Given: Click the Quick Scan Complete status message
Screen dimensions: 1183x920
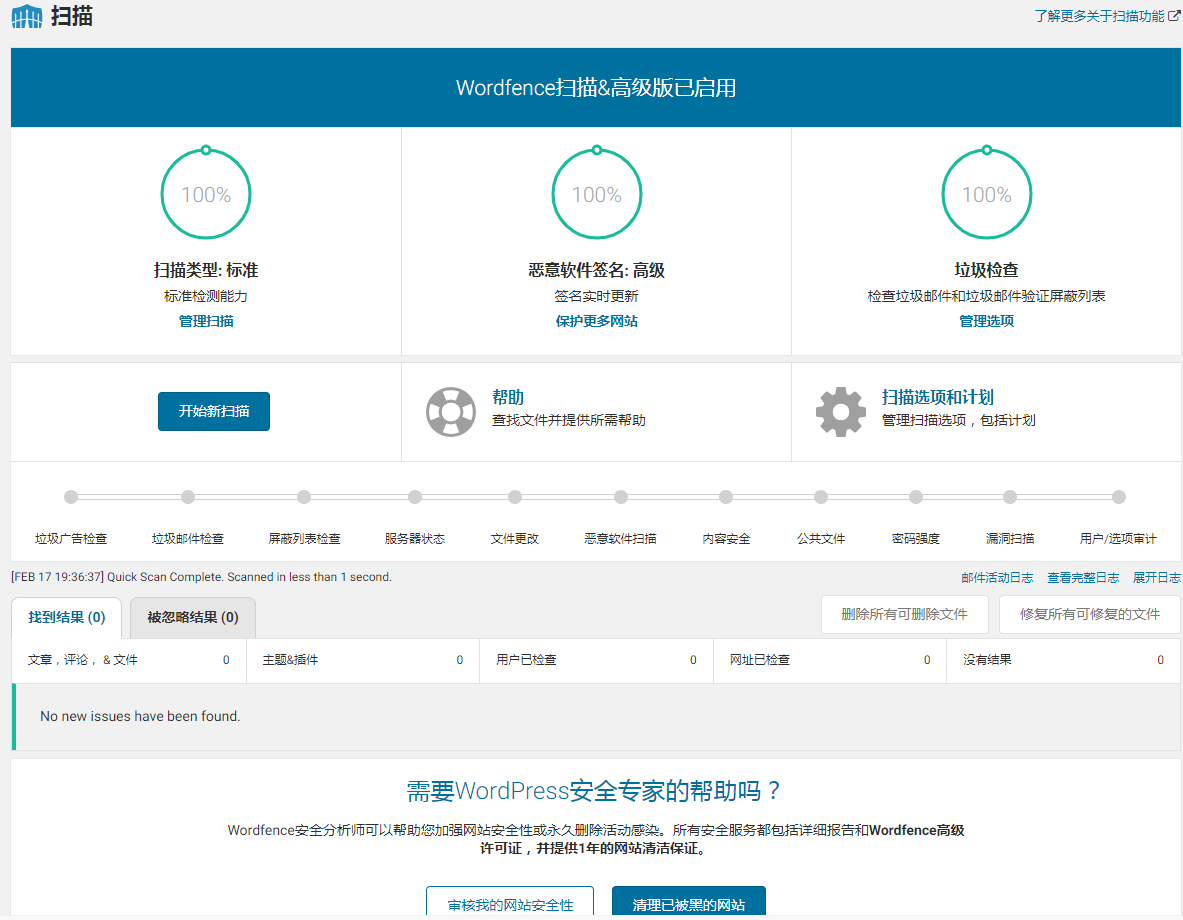Looking at the screenshot, I should point(201,577).
